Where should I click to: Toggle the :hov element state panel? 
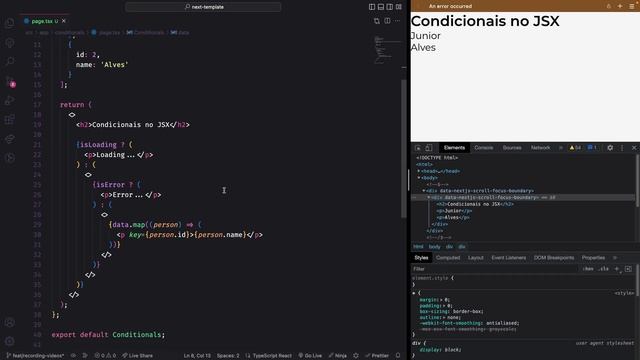pyautogui.click(x=588, y=269)
